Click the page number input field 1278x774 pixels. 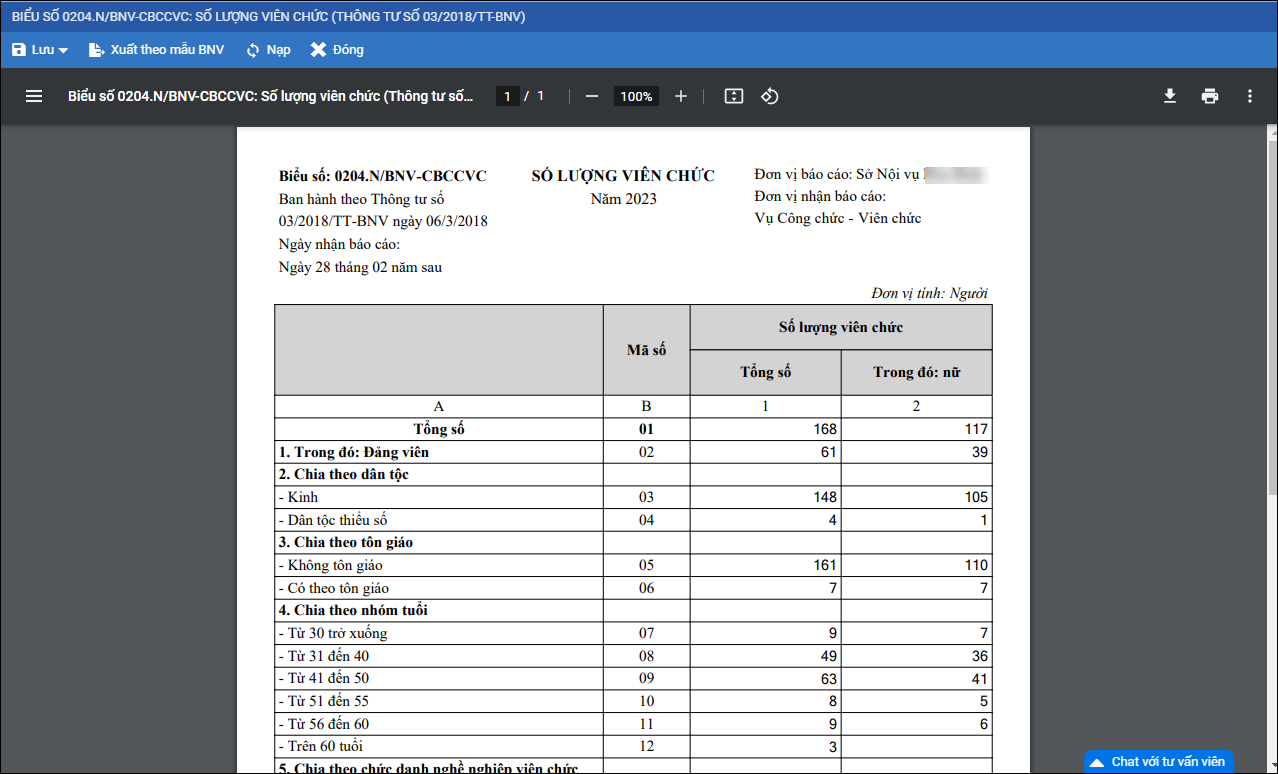(508, 96)
